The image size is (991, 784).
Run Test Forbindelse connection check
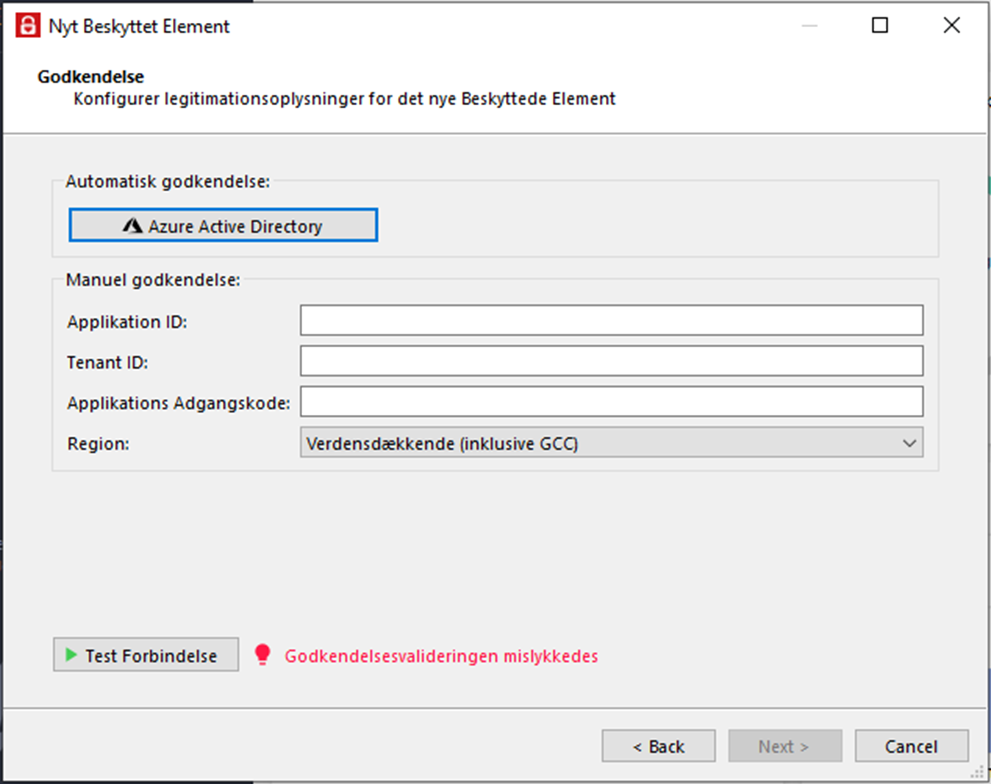click(146, 654)
